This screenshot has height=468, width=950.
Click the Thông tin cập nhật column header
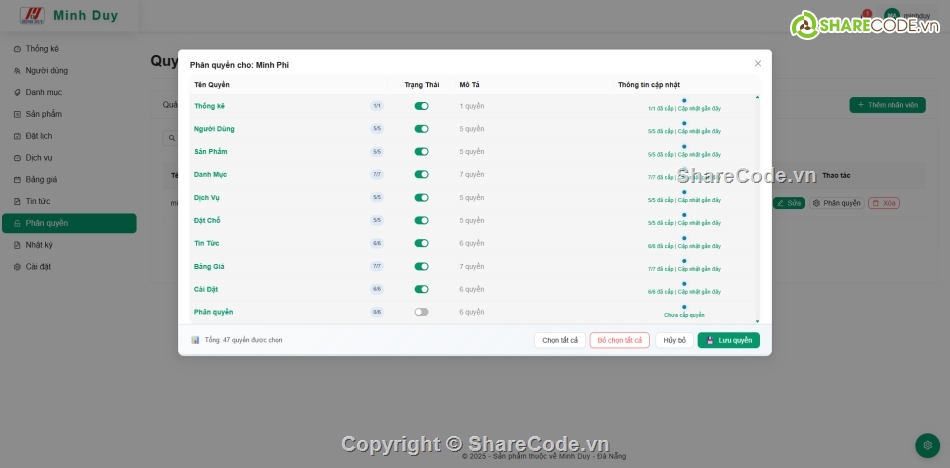[649, 85]
